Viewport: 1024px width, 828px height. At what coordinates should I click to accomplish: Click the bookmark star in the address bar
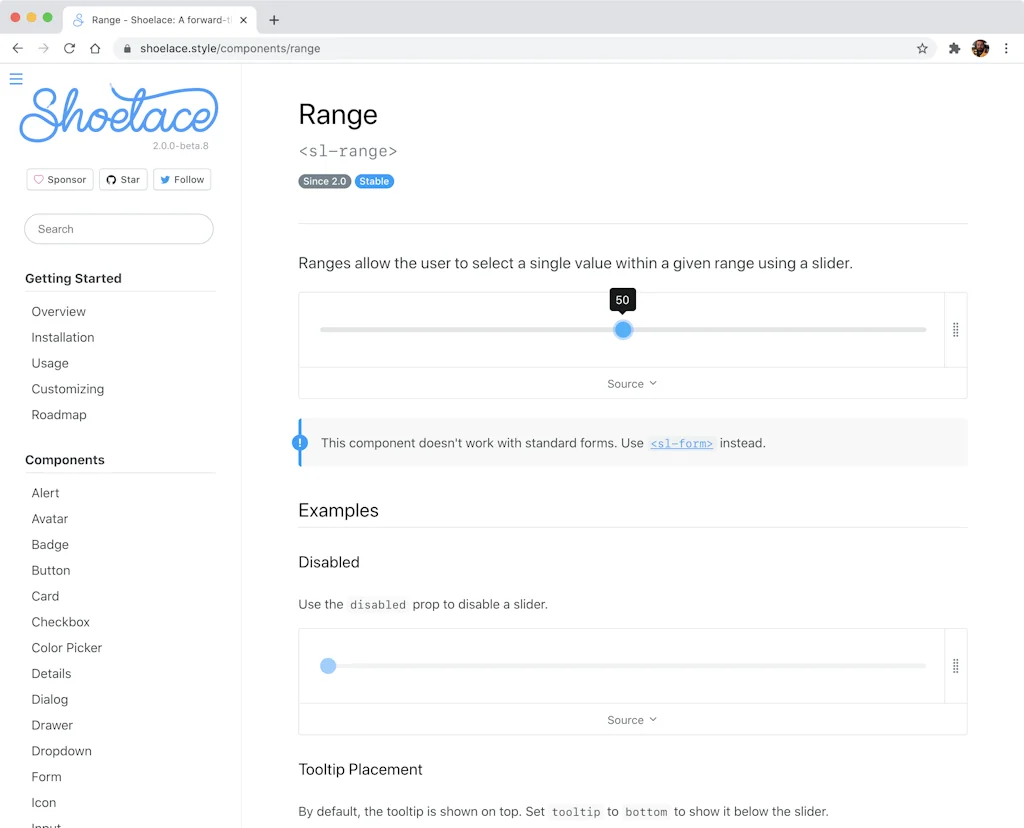coord(922,47)
